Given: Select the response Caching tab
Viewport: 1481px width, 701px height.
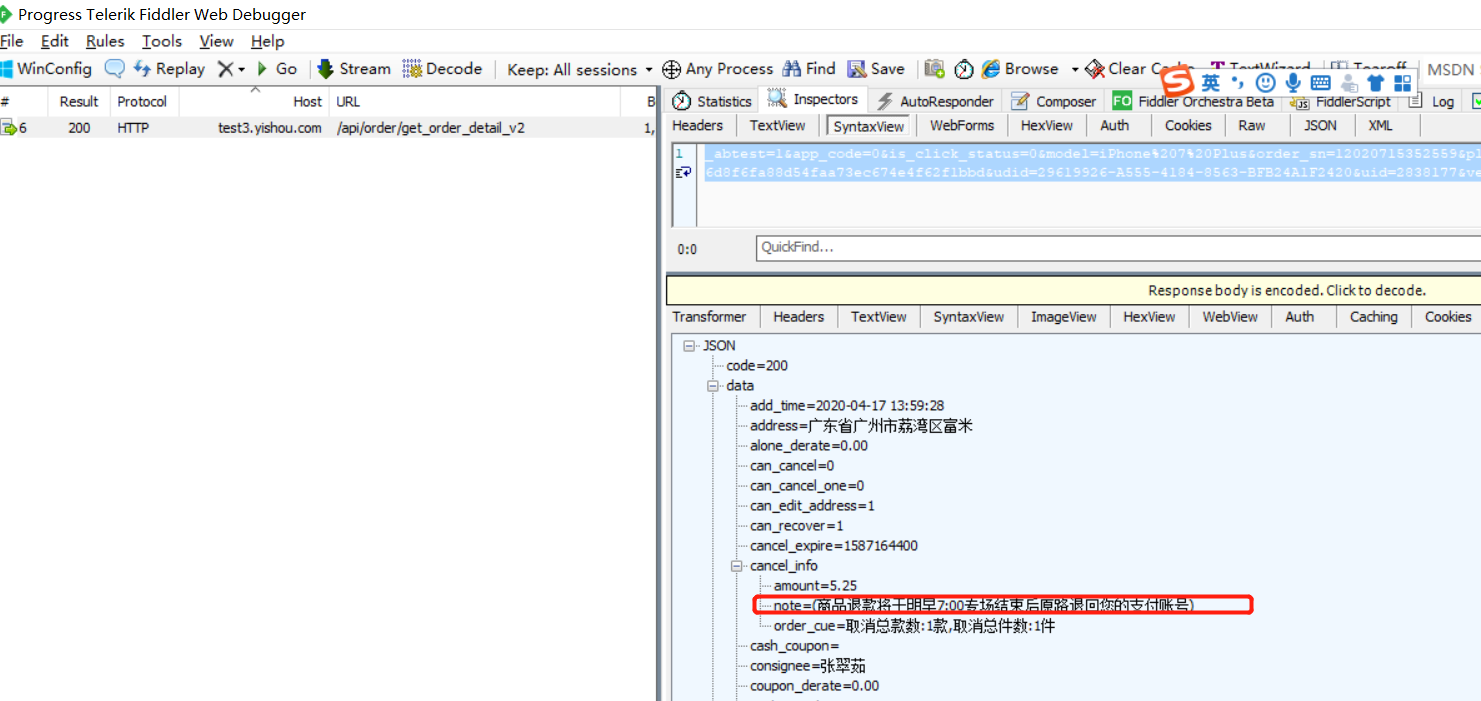Looking at the screenshot, I should coord(1373,317).
